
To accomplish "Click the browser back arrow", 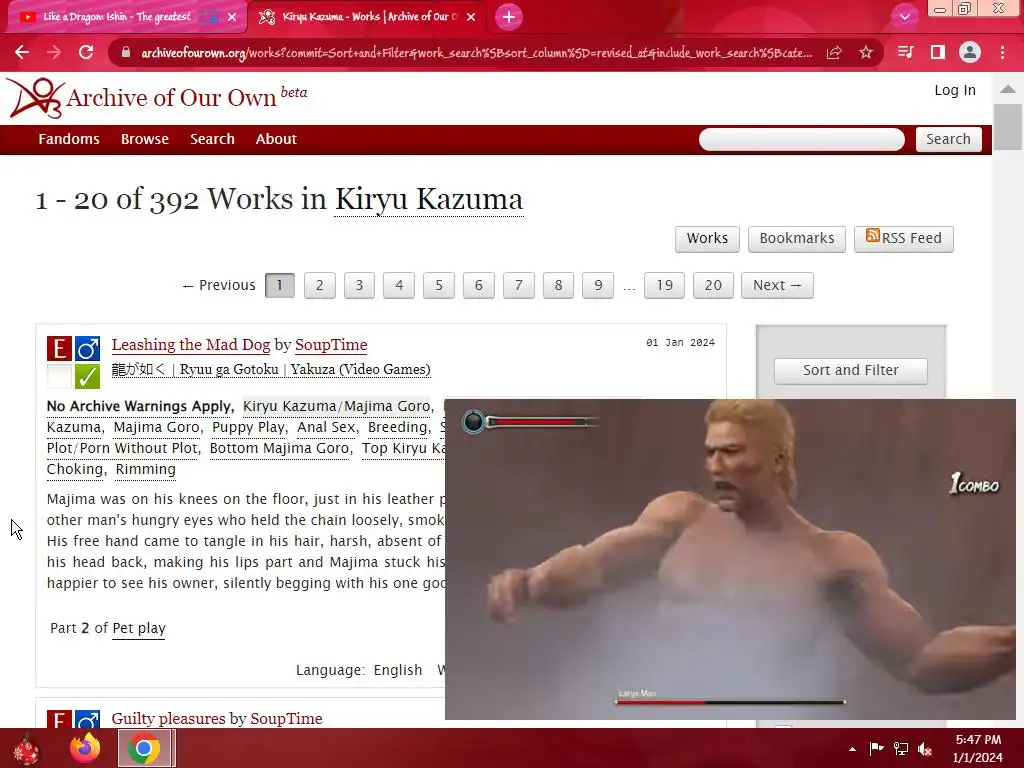I will pos(22,53).
